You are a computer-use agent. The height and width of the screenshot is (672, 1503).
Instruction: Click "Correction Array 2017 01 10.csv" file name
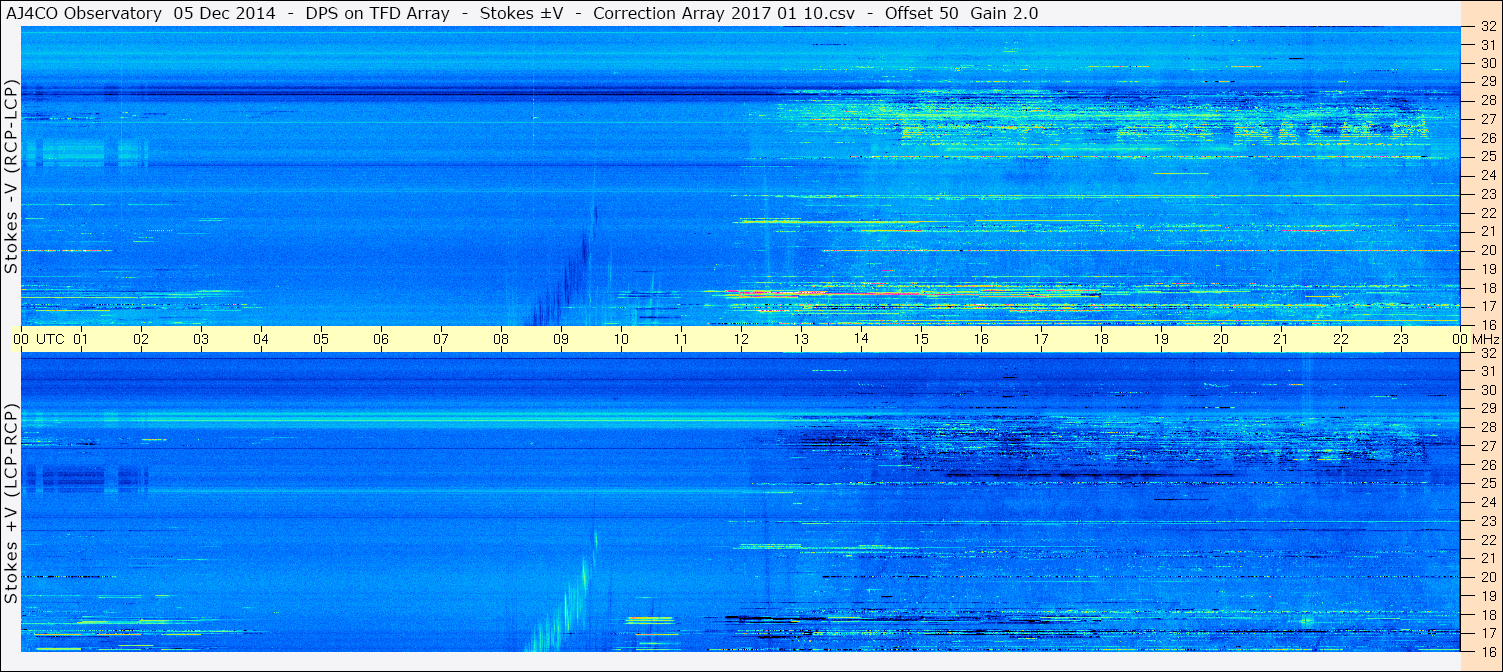coord(726,14)
